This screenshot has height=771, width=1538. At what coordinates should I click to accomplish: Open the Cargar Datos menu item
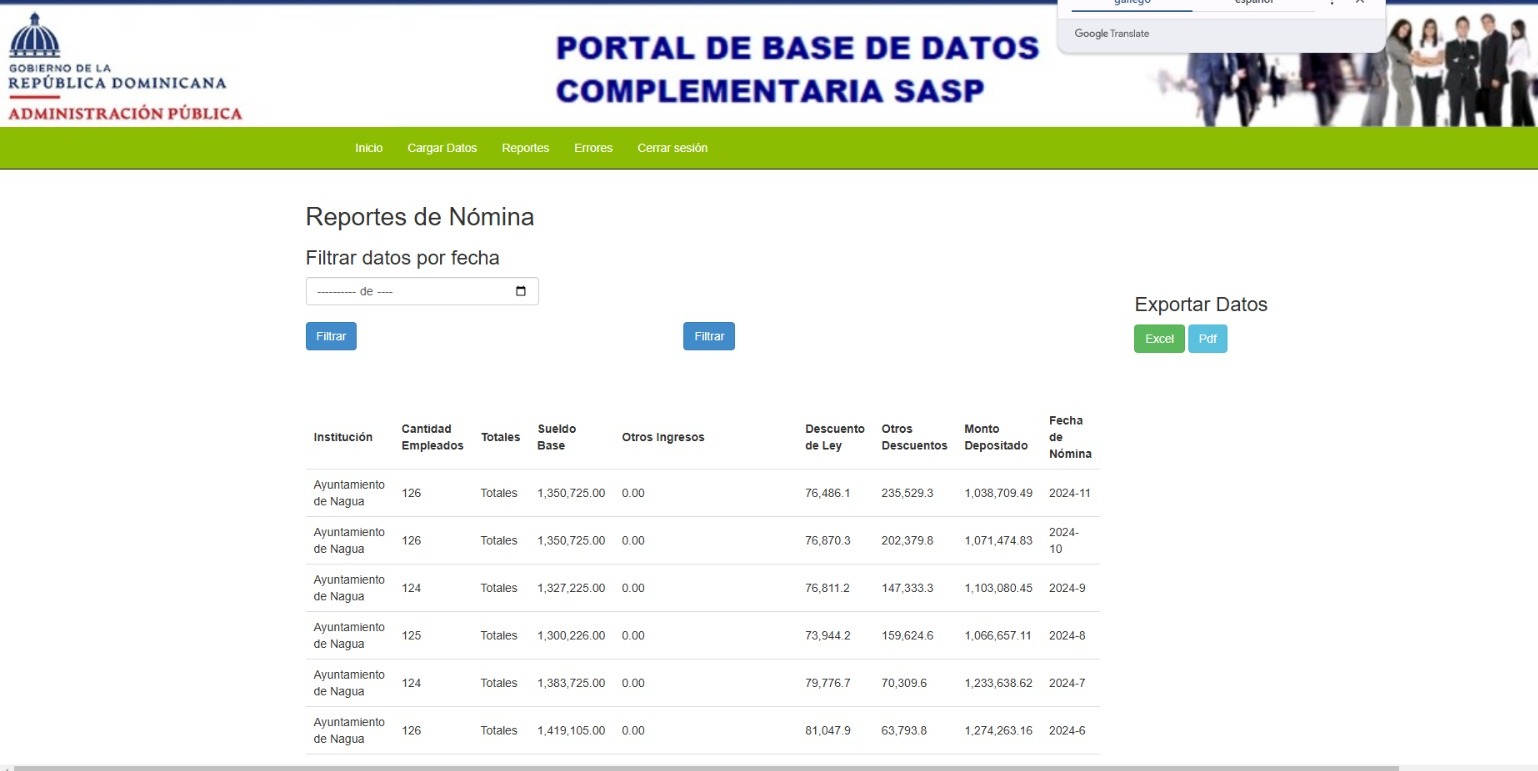click(442, 148)
